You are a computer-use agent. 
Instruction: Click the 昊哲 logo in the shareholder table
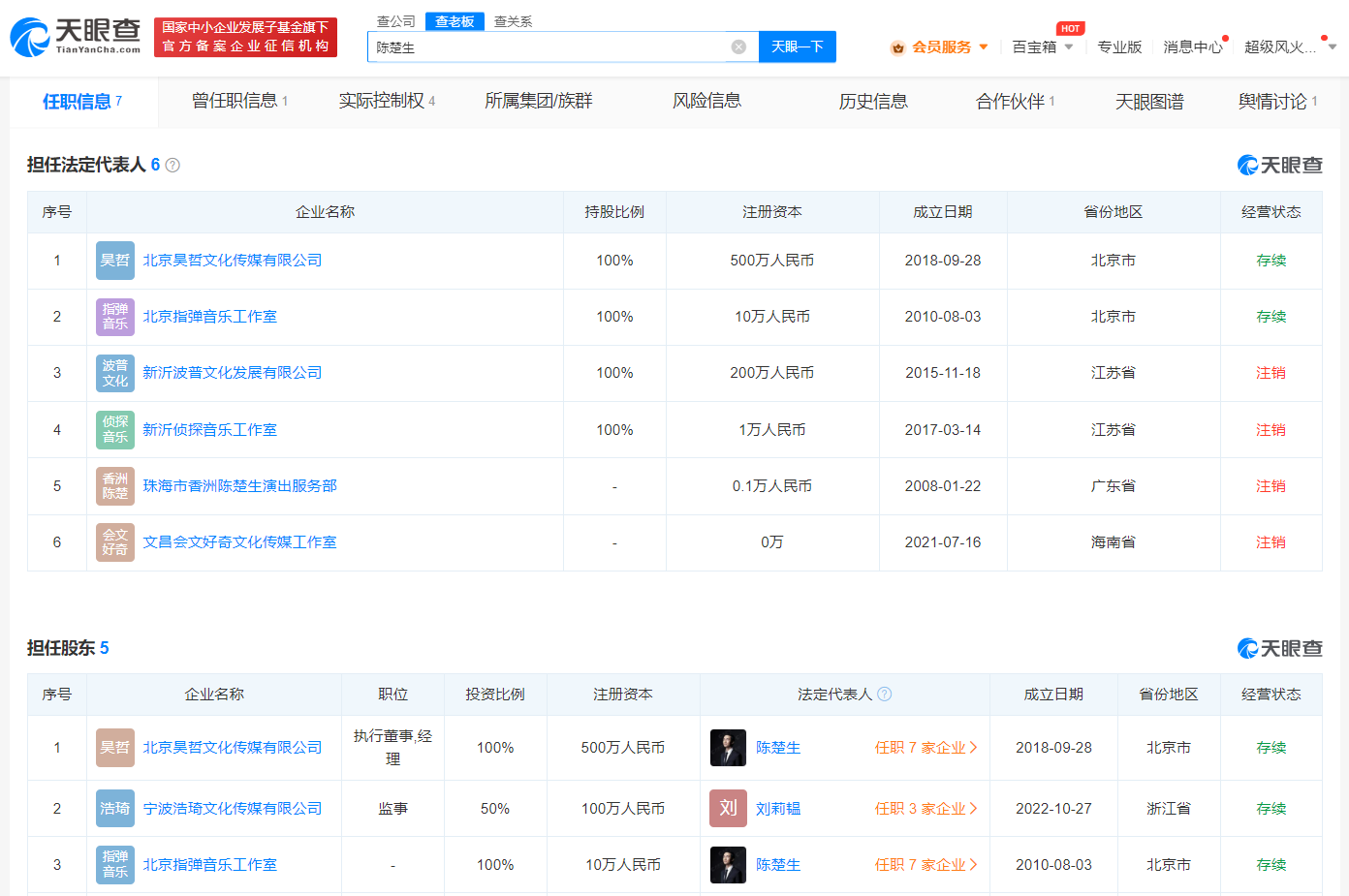pyautogui.click(x=115, y=748)
